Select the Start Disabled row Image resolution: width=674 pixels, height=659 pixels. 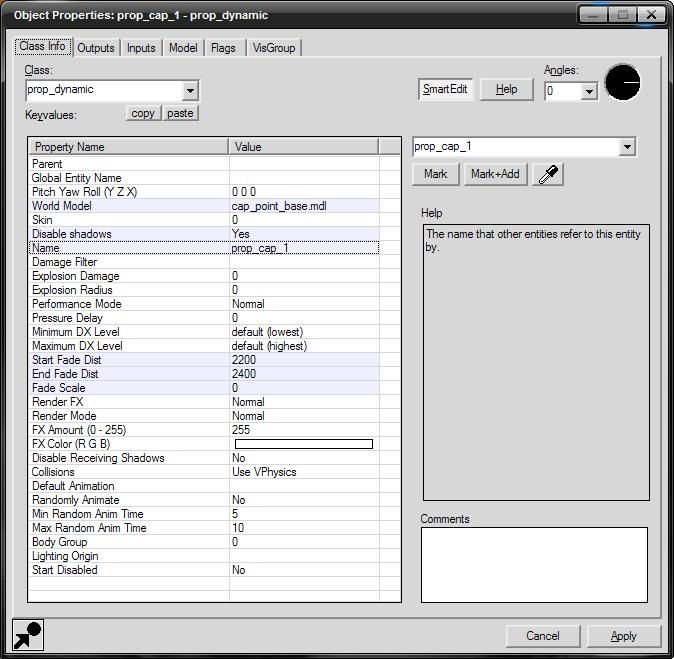click(204, 570)
